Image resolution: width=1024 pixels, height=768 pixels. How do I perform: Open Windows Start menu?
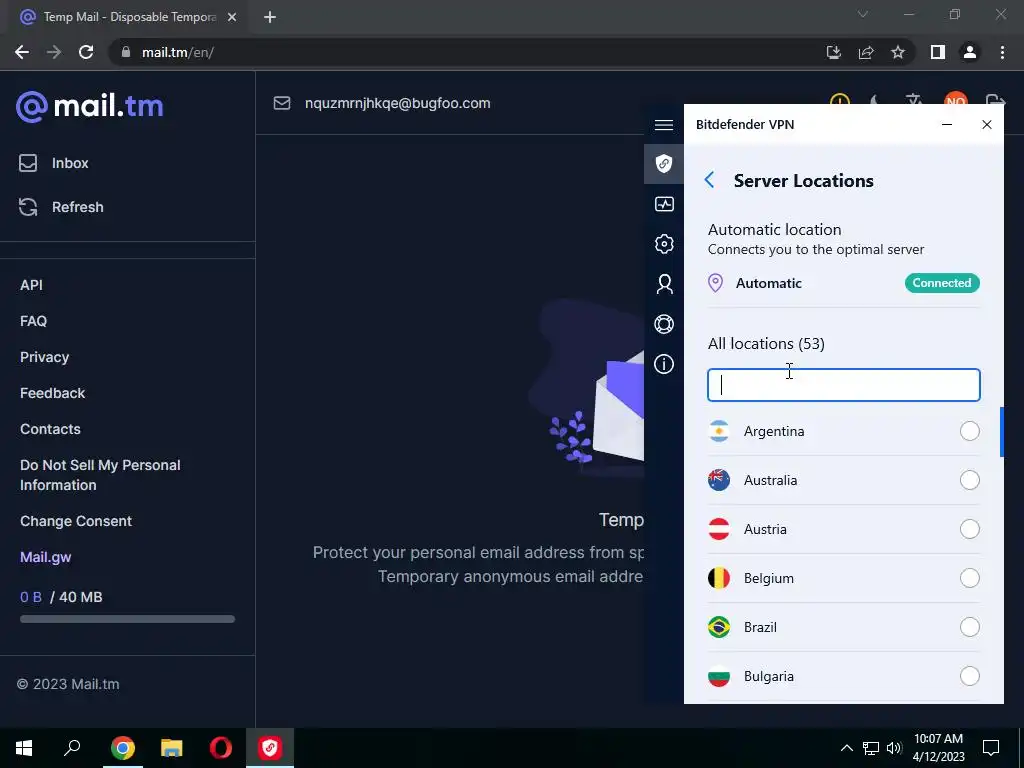pyautogui.click(x=24, y=748)
